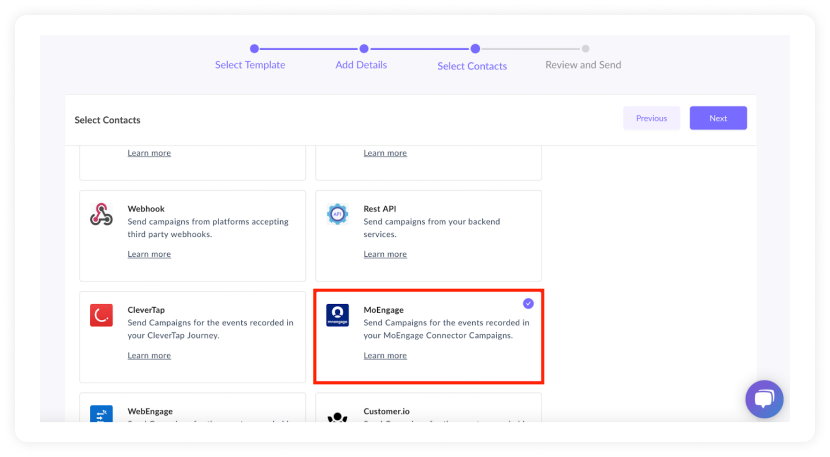Select the WebEngage card title

click(x=150, y=411)
